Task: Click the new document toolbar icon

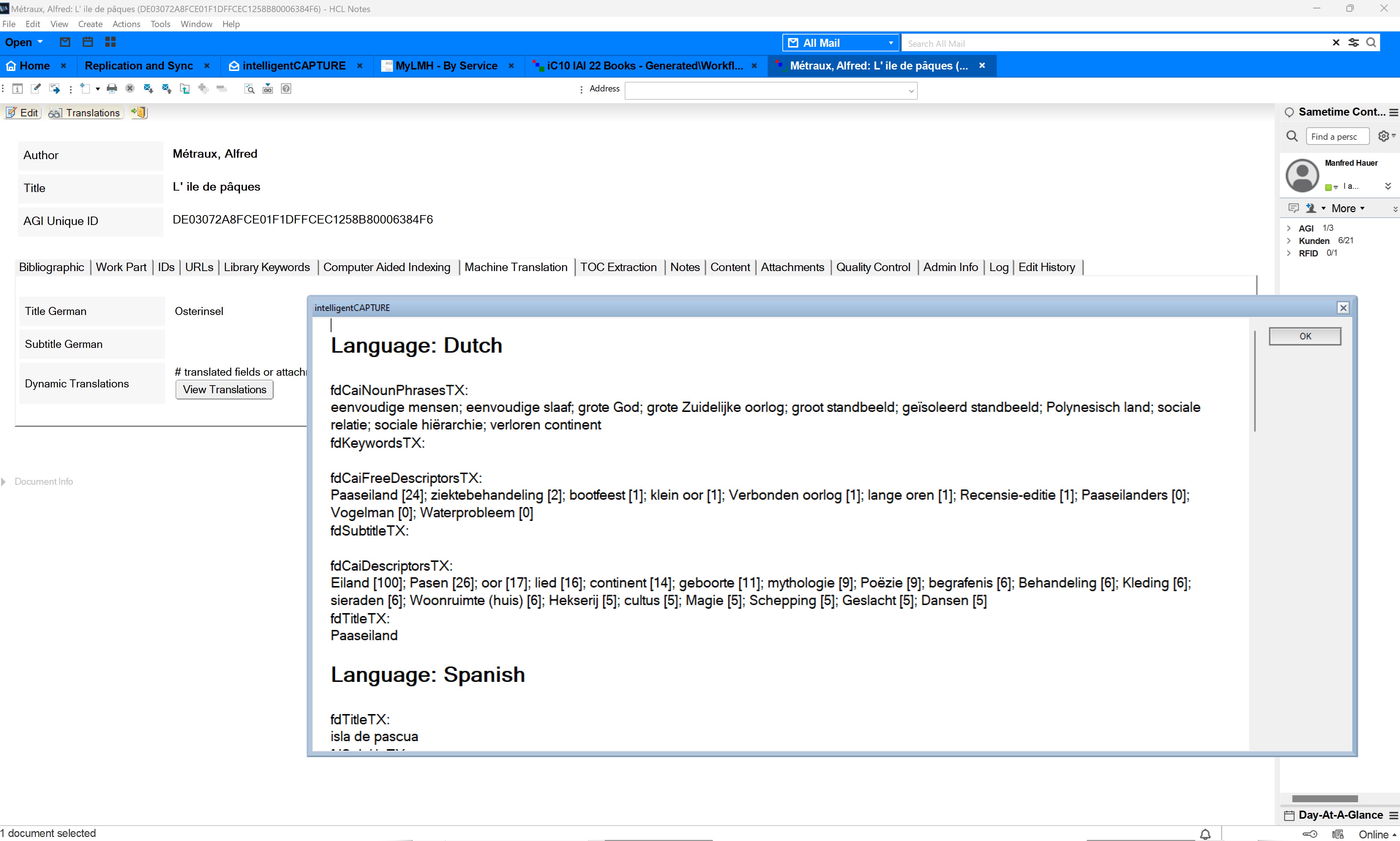Action: pyautogui.click(x=85, y=89)
